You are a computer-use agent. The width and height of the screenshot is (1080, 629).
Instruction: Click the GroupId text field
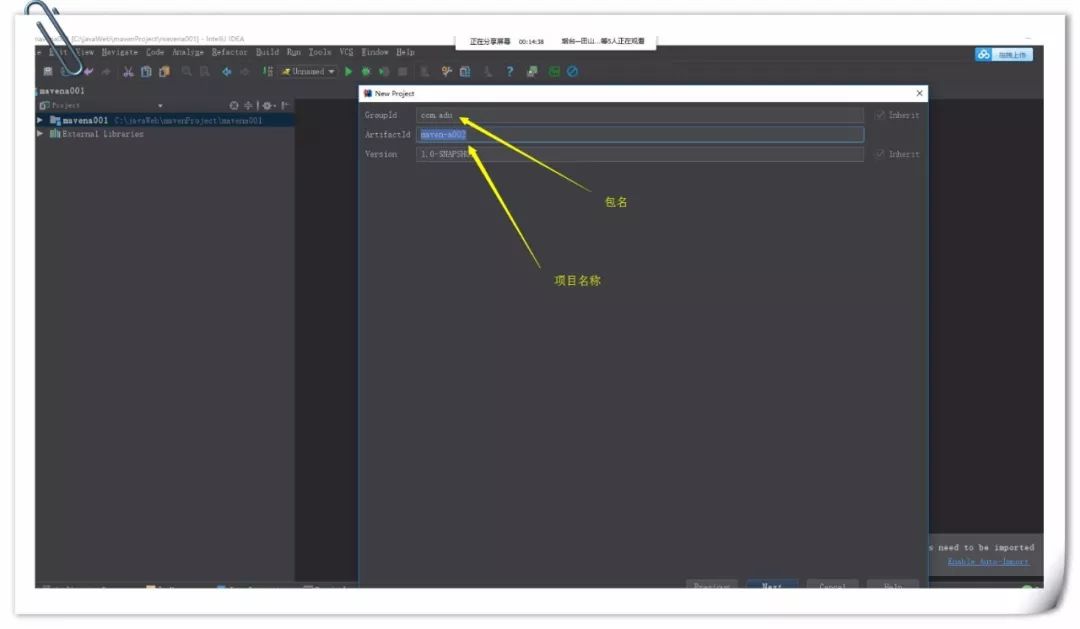pos(640,115)
